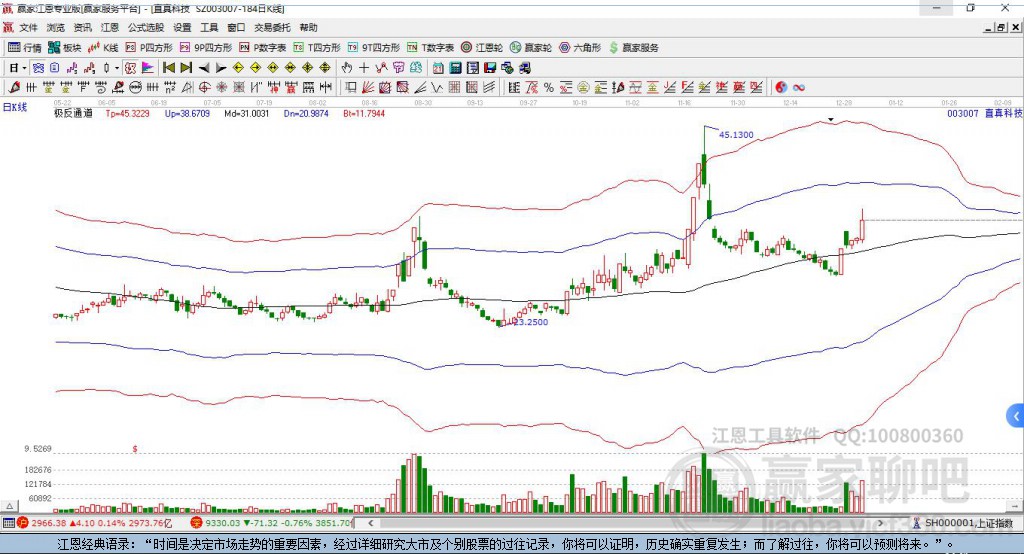Open the T数字表 tool
This screenshot has width=1024, height=554.
coord(430,48)
